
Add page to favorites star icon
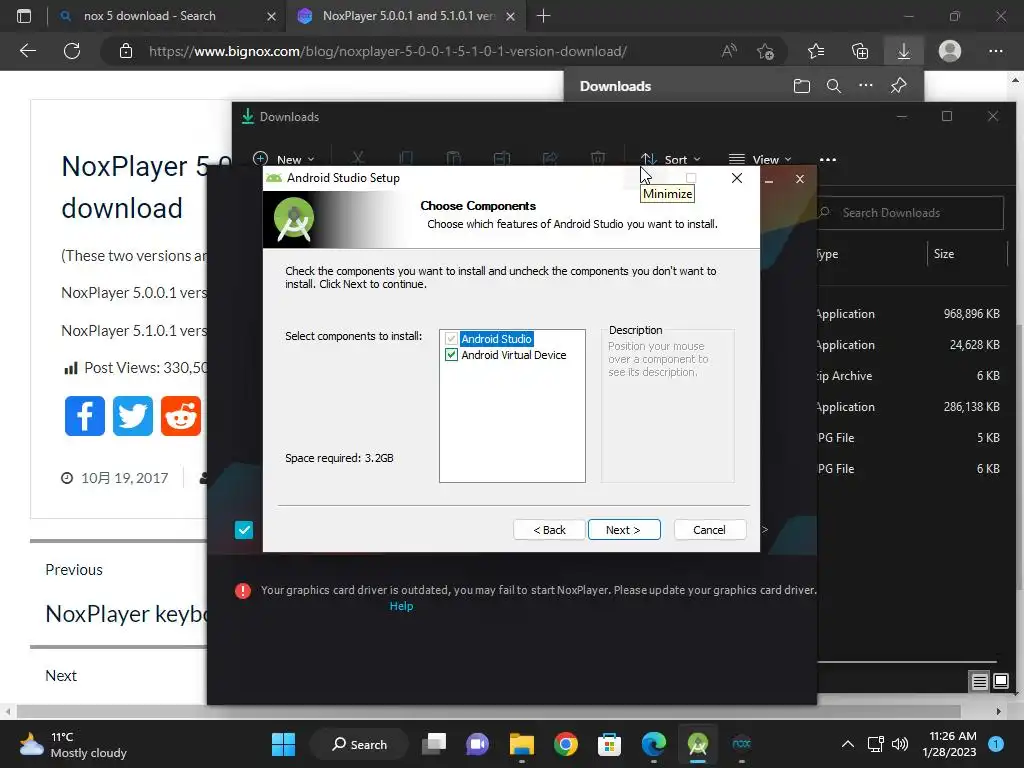(x=765, y=51)
